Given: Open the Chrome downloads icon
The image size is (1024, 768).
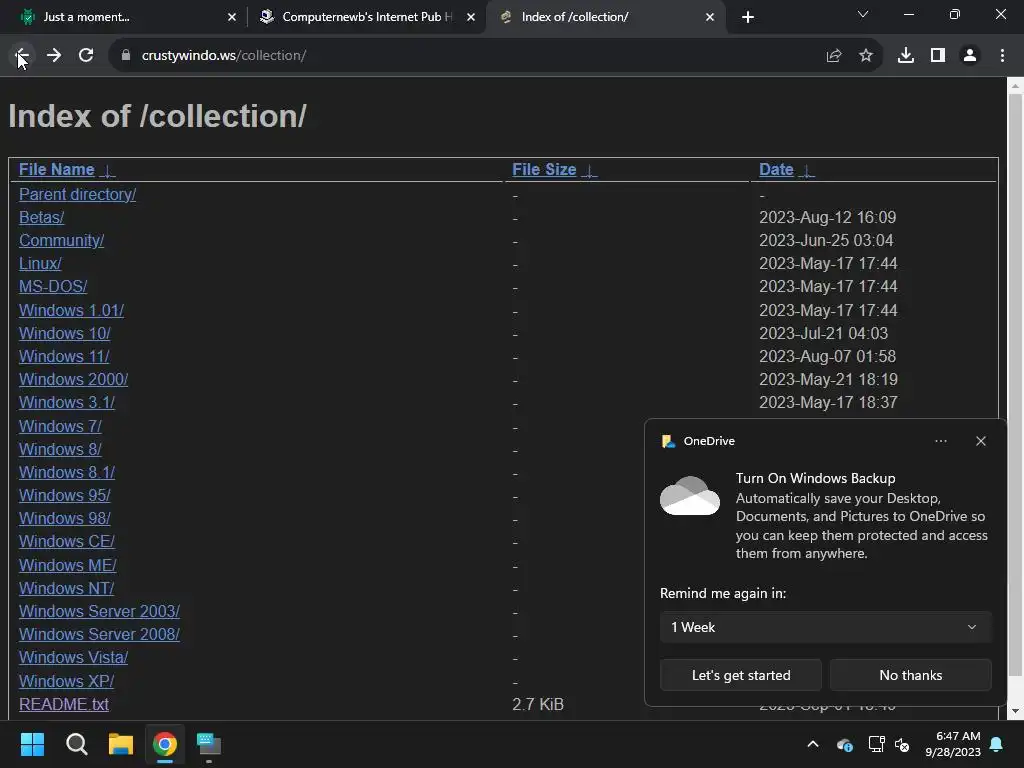Looking at the screenshot, I should [906, 56].
